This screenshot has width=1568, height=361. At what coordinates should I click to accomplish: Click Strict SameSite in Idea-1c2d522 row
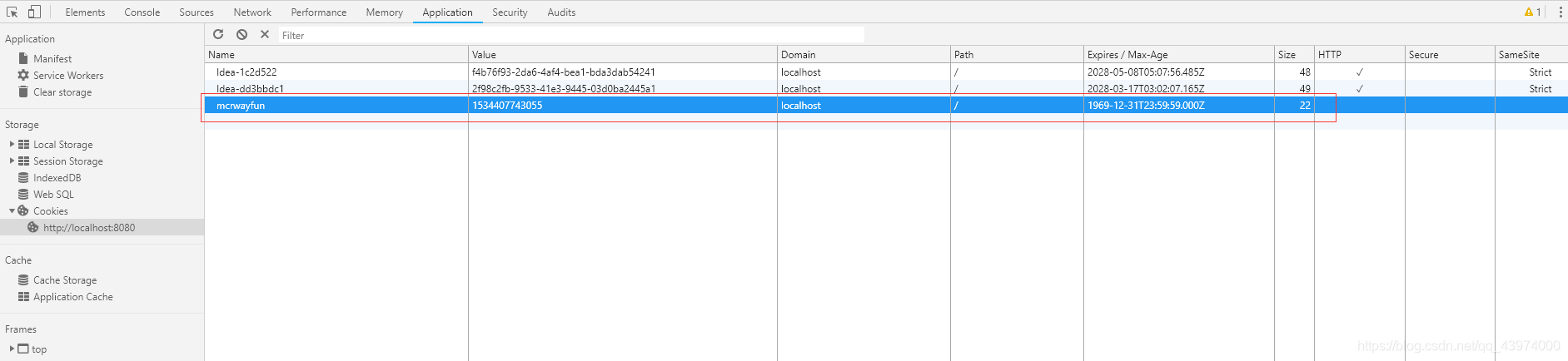(x=1541, y=72)
